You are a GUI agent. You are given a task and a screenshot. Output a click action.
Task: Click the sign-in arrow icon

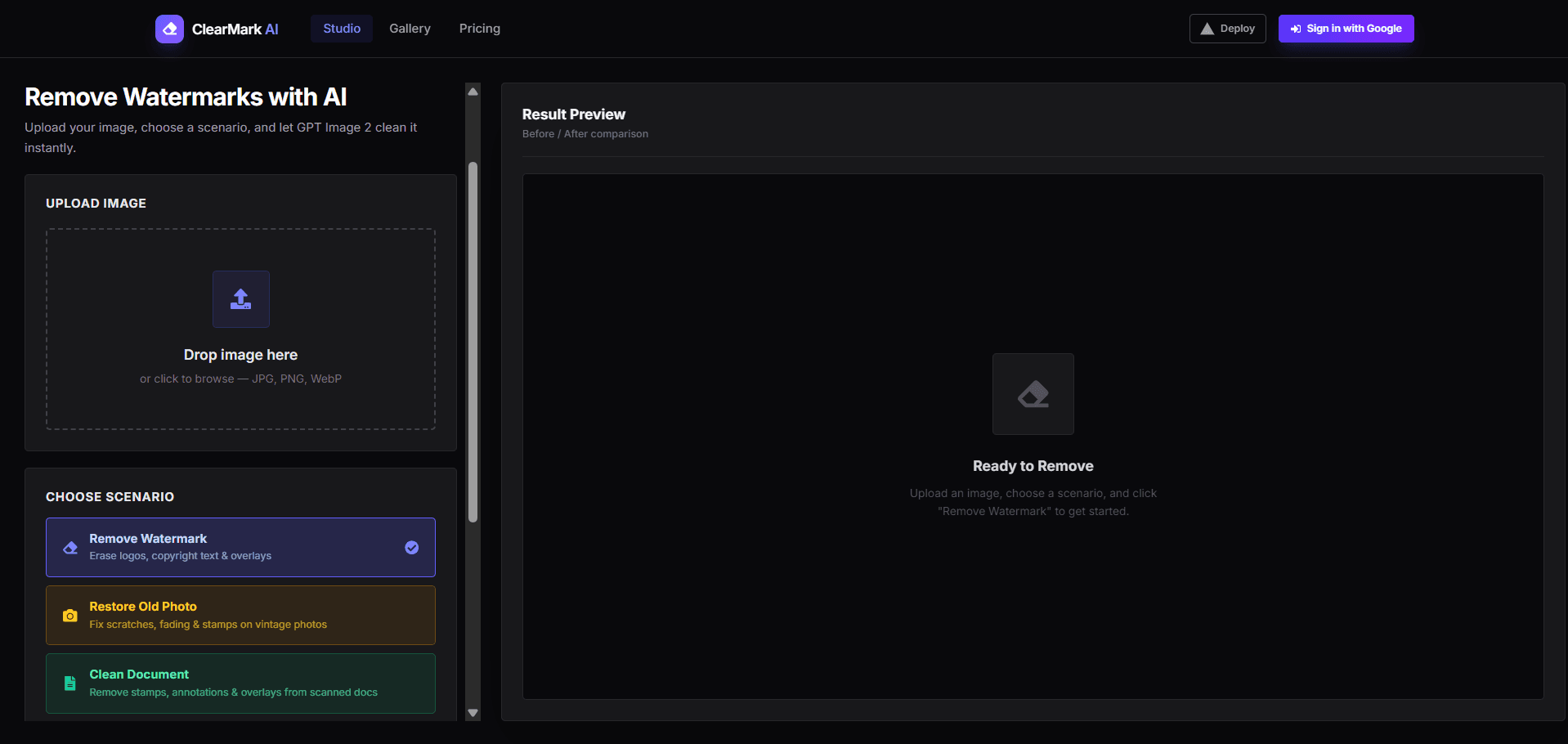point(1296,29)
